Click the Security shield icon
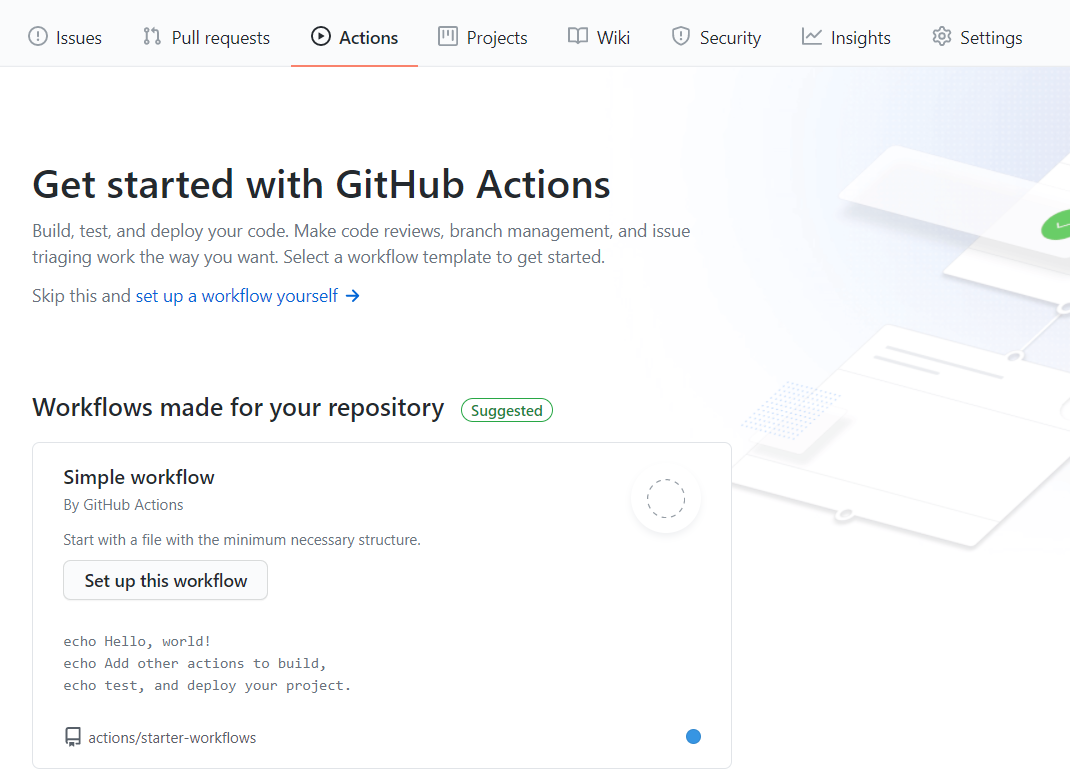Image resolution: width=1070 pixels, height=778 pixels. point(681,36)
